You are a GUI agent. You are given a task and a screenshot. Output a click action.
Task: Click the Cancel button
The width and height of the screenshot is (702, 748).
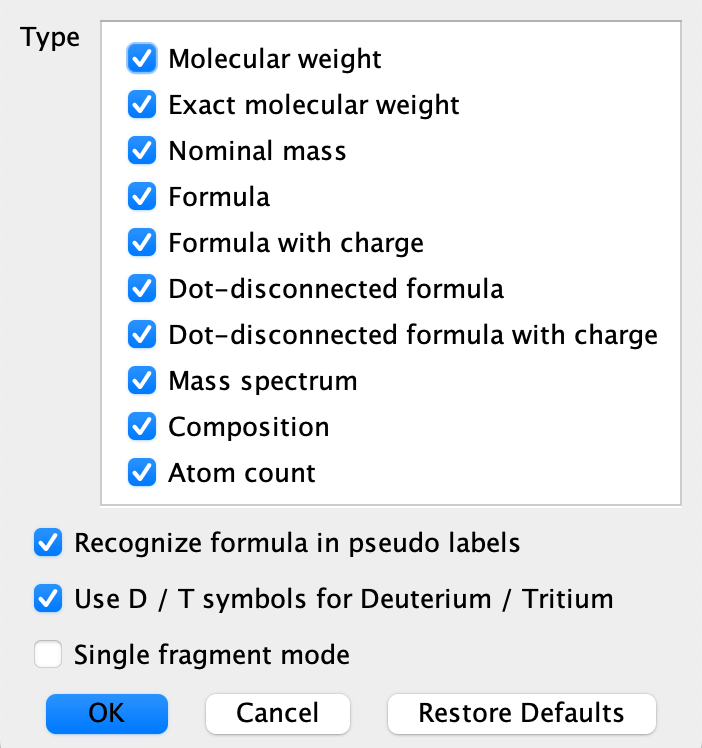277,713
